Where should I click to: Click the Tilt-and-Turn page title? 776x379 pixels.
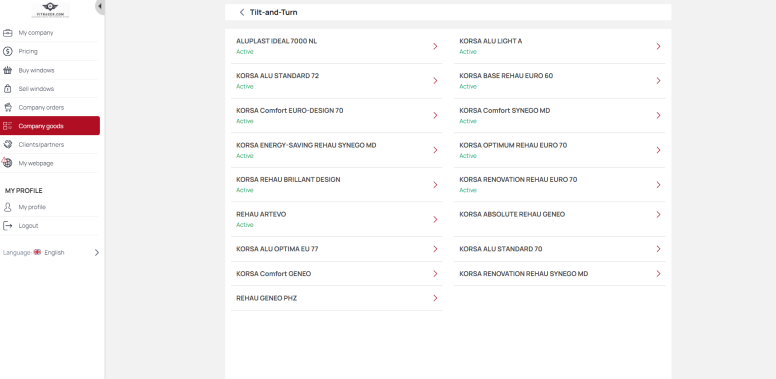pos(274,12)
